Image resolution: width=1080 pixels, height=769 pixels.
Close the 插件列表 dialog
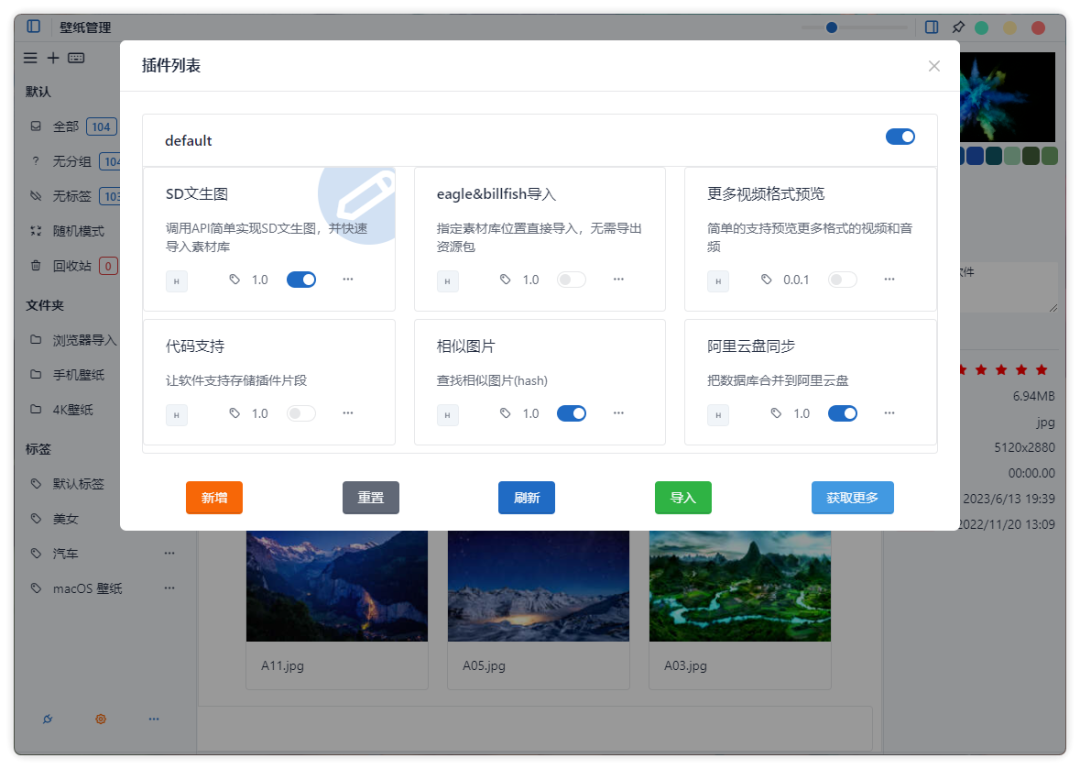coord(934,65)
